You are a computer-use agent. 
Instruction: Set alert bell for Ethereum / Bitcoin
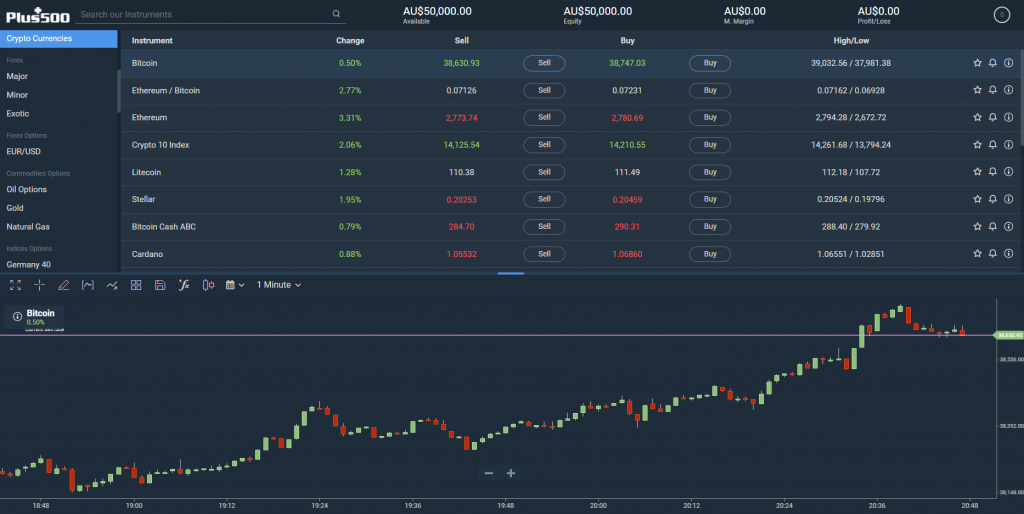[x=993, y=90]
